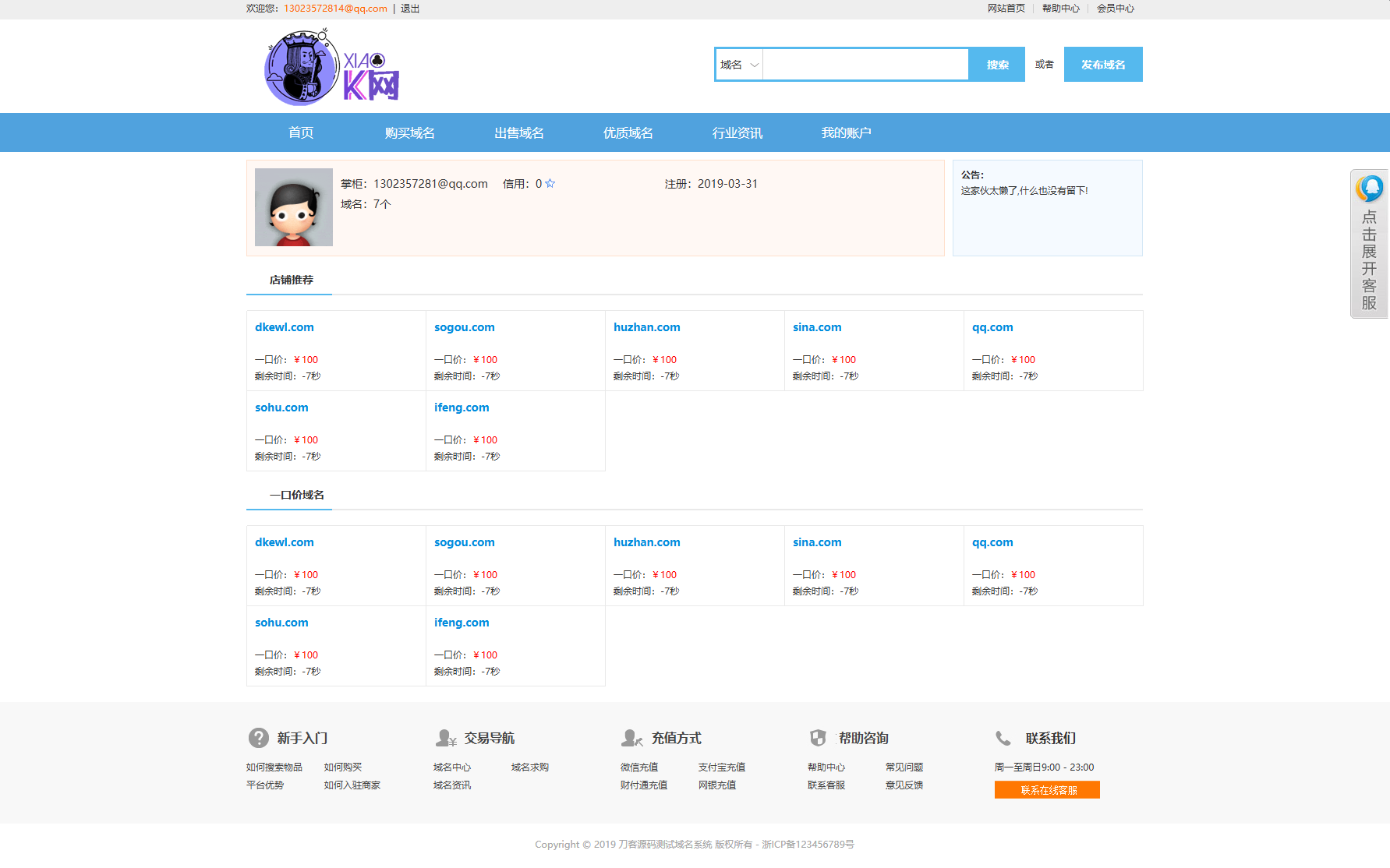Viewport: 1390px width, 868px height.
Task: Select the 店铺推荐 tab
Action: (291, 280)
